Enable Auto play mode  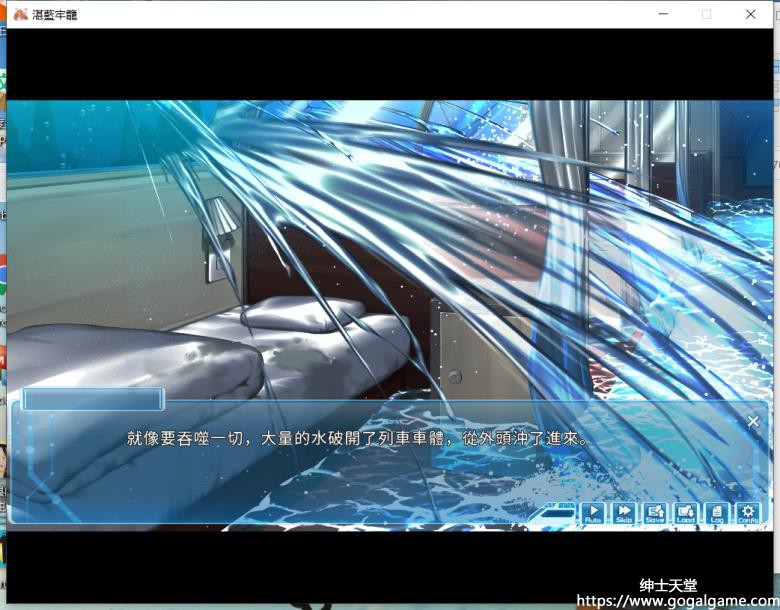click(x=592, y=514)
